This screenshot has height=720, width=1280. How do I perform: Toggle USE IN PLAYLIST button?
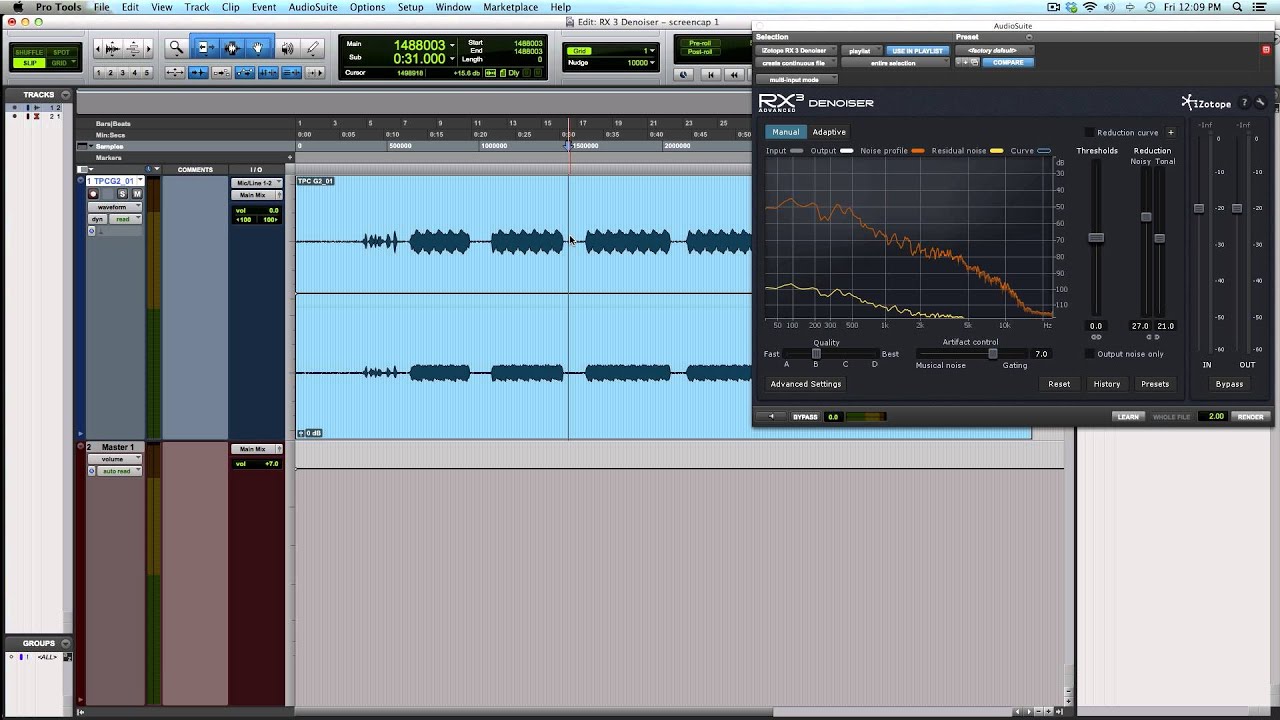coord(917,50)
